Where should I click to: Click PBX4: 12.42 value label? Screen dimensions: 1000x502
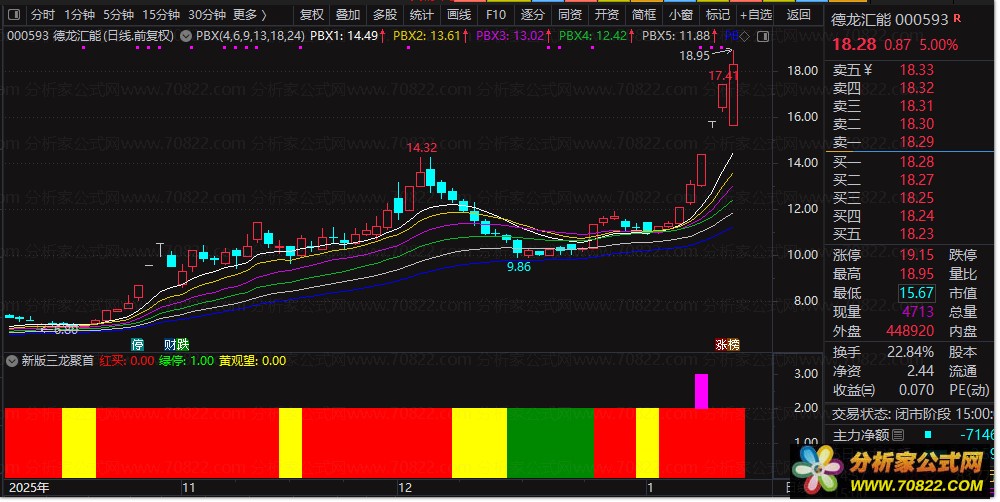(x=593, y=36)
